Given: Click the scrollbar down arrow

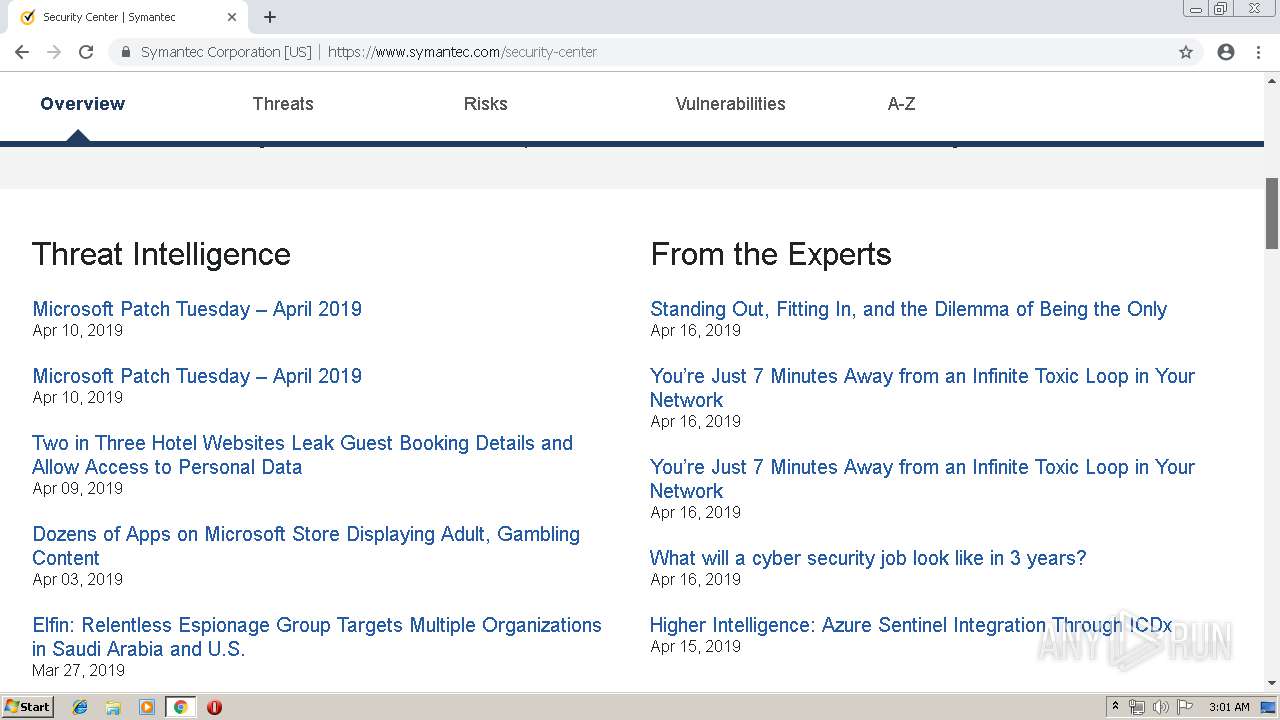Looking at the screenshot, I should 1272,684.
